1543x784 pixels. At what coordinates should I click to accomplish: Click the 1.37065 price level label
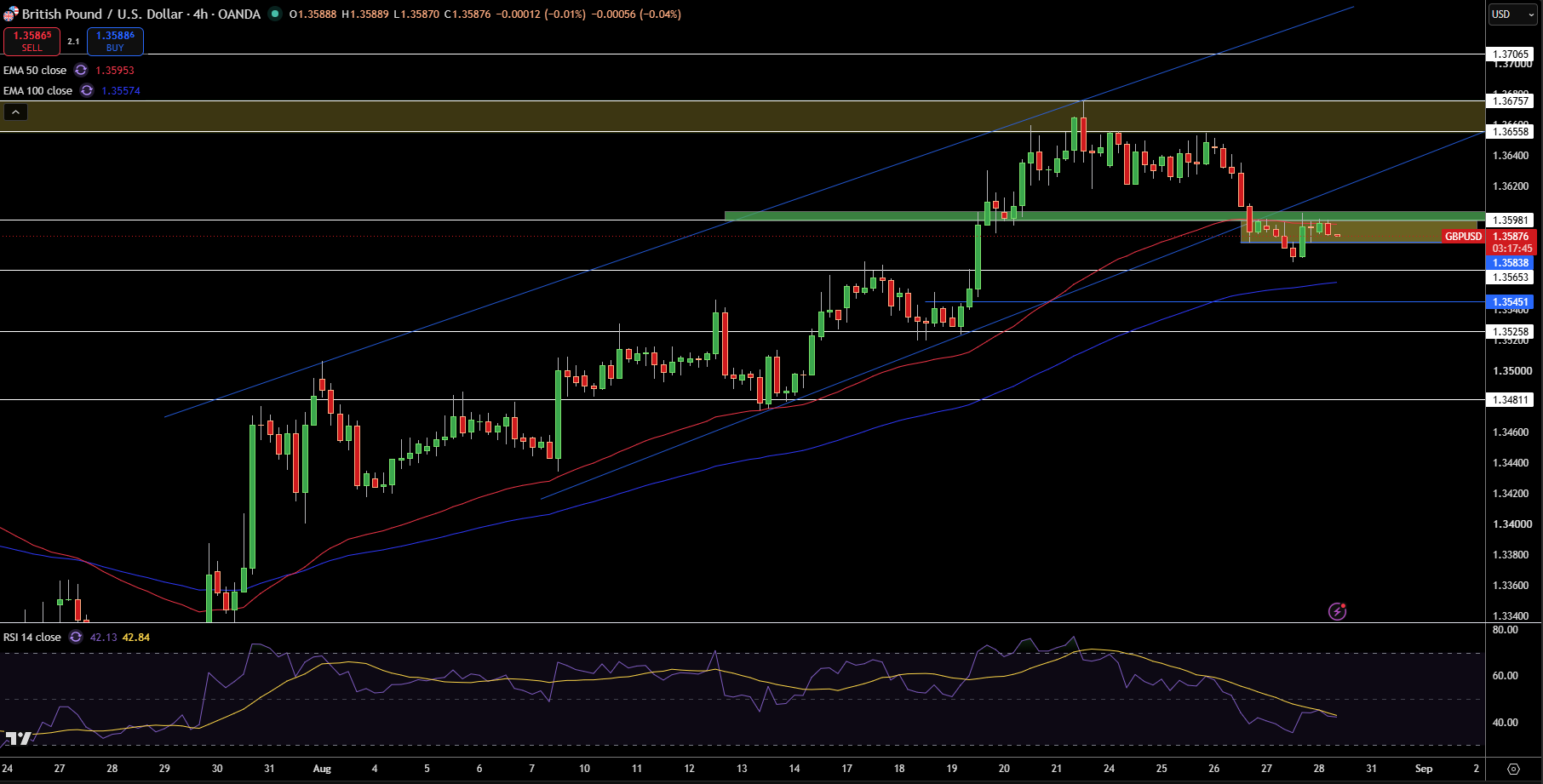click(x=1511, y=54)
